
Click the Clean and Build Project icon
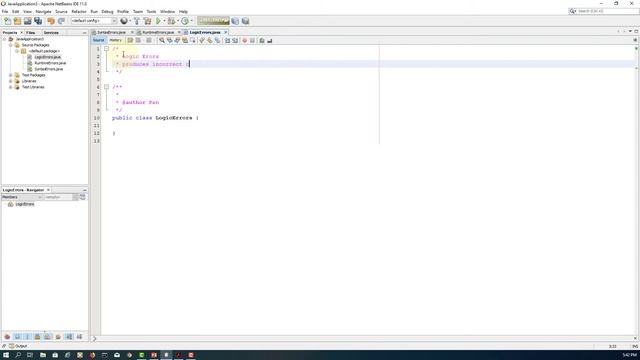[x=147, y=21]
